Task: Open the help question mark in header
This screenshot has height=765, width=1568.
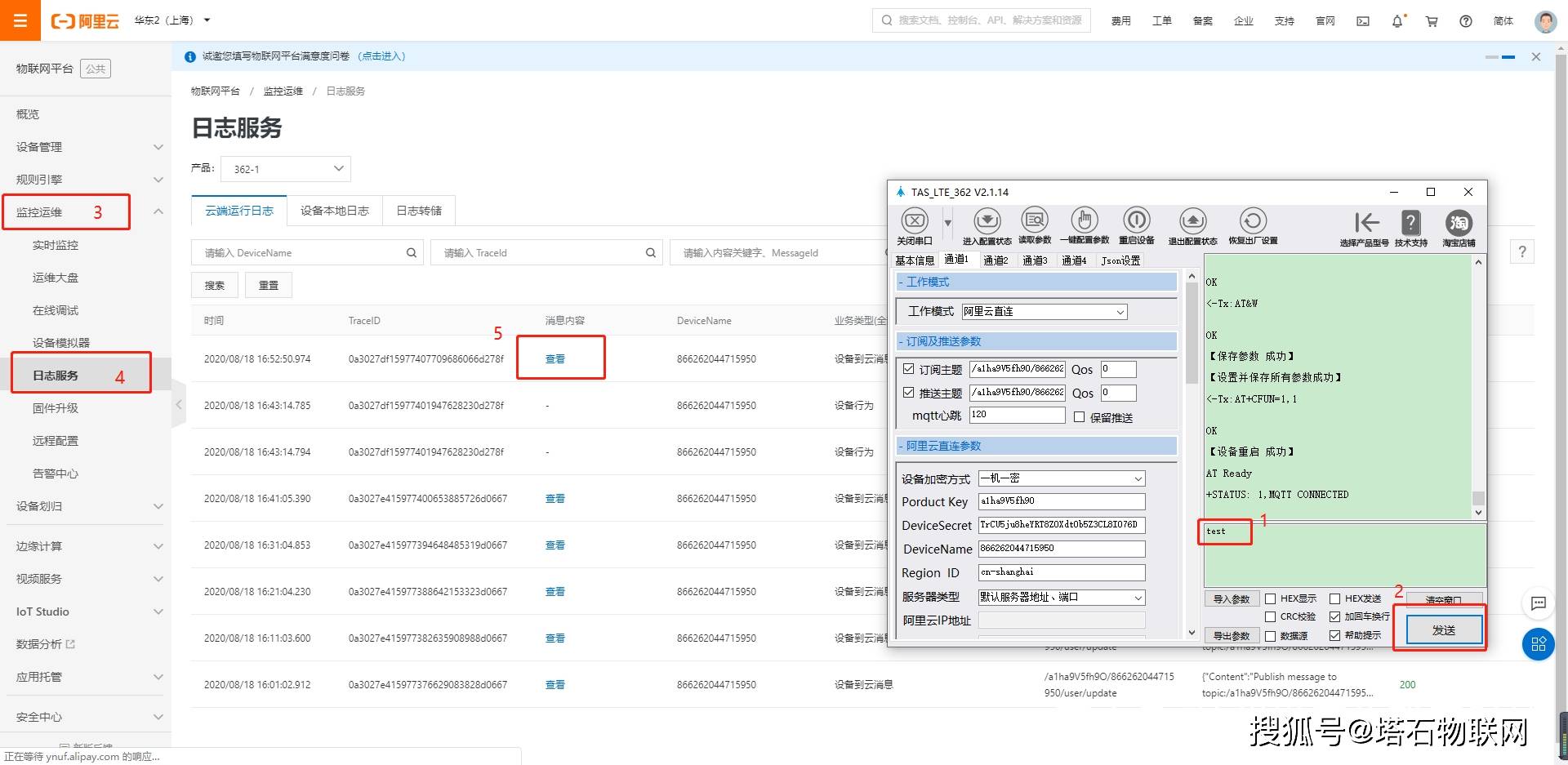Action: [1466, 21]
